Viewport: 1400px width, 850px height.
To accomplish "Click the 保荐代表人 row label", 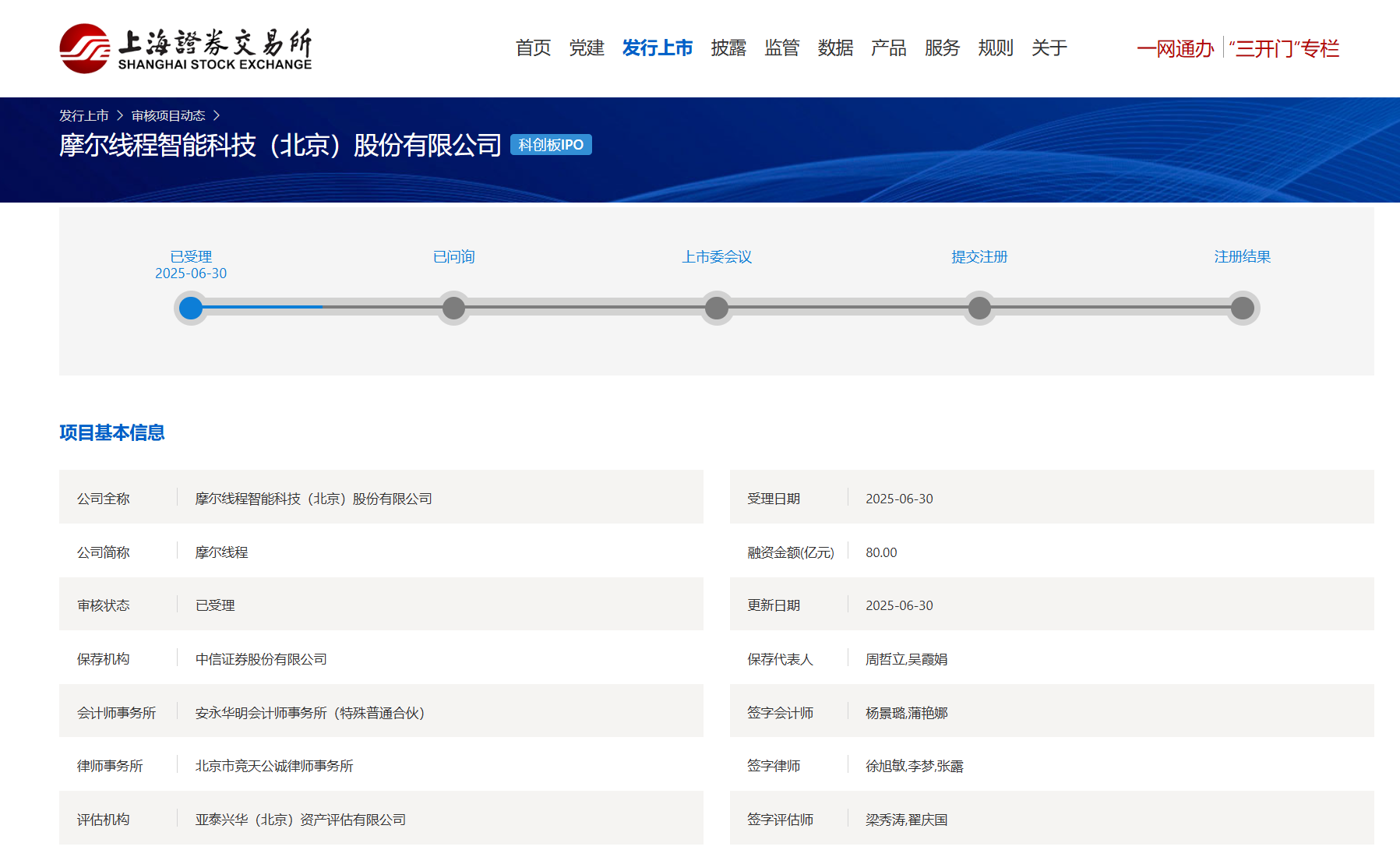I will pyautogui.click(x=780, y=659).
